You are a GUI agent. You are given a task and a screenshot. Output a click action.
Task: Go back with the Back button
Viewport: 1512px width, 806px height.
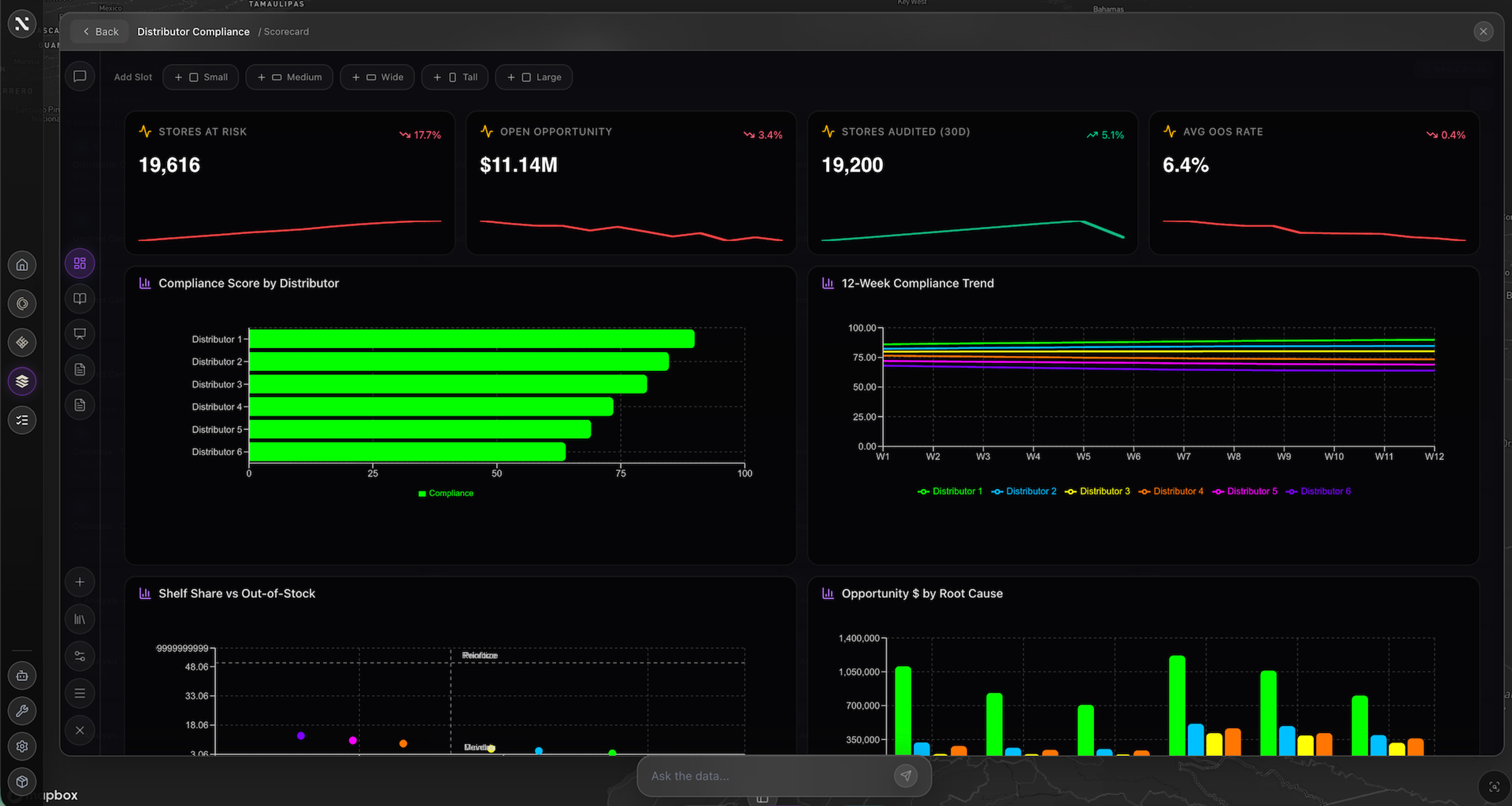(100, 31)
